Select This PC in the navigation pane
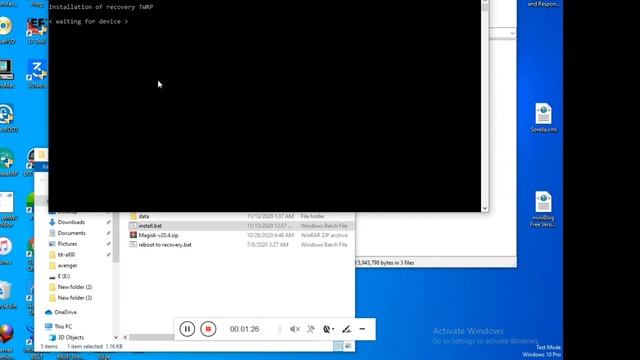This screenshot has width=640, height=360. click(x=63, y=327)
